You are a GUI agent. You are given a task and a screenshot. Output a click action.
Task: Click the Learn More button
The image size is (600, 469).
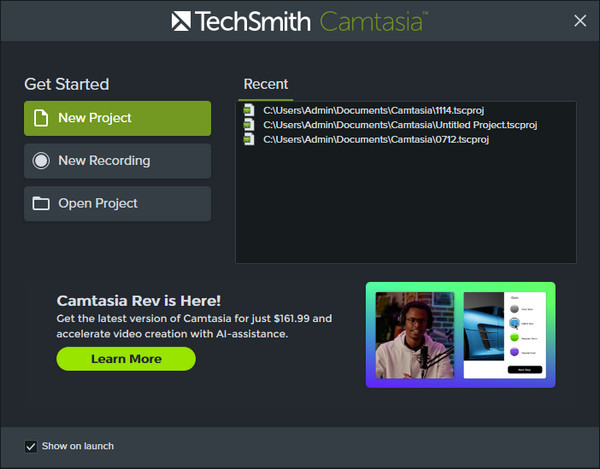click(126, 359)
